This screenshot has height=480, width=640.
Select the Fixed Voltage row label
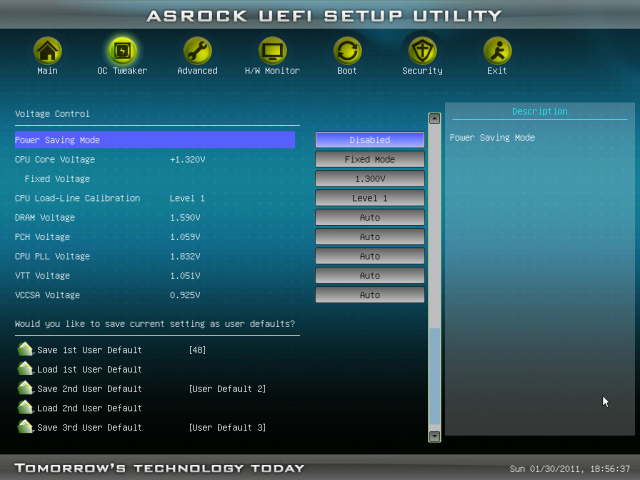click(x=57, y=179)
